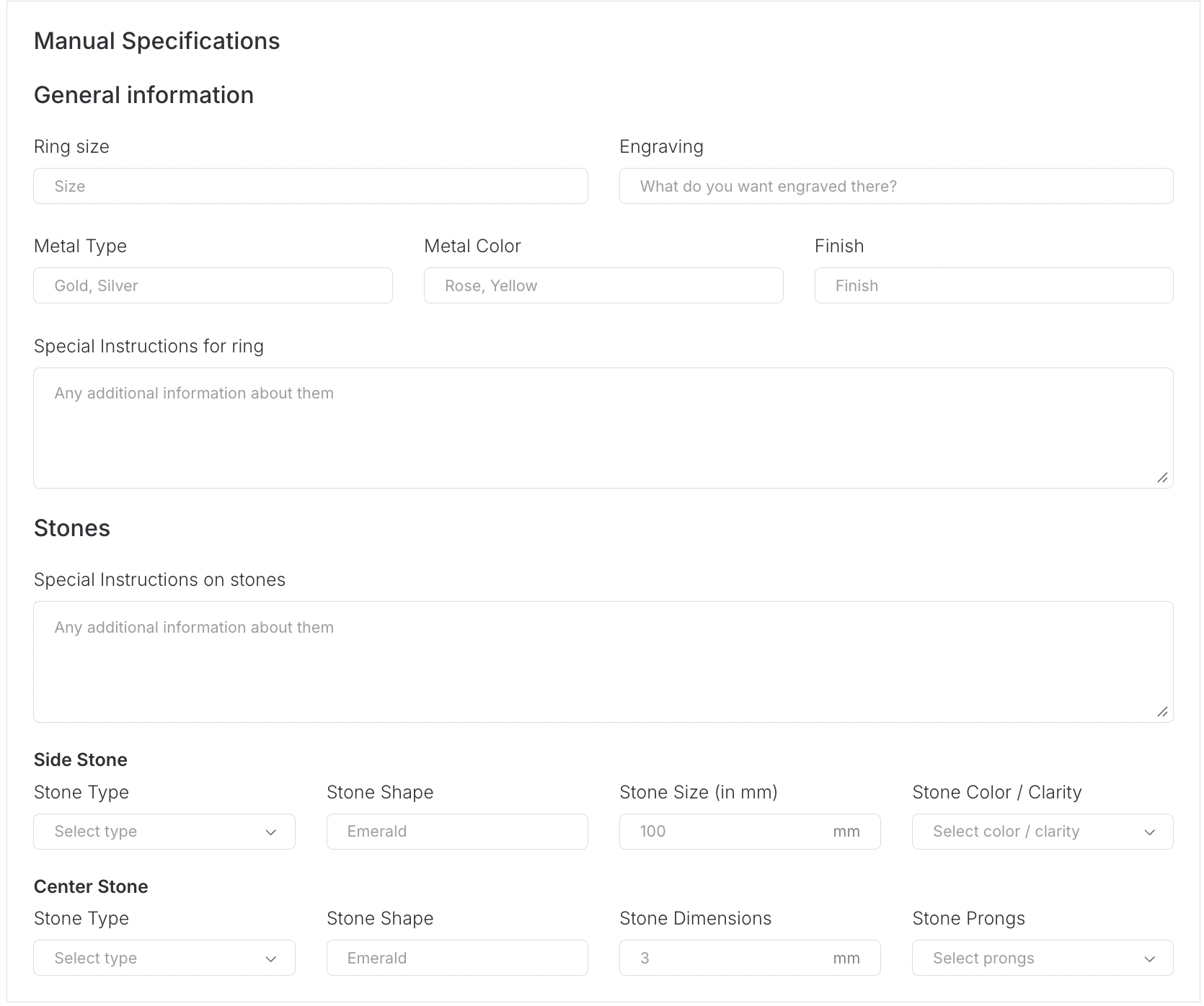Grab ring instructions textarea resize handle
Viewport: 1204px width, 1006px height.
(1162, 478)
